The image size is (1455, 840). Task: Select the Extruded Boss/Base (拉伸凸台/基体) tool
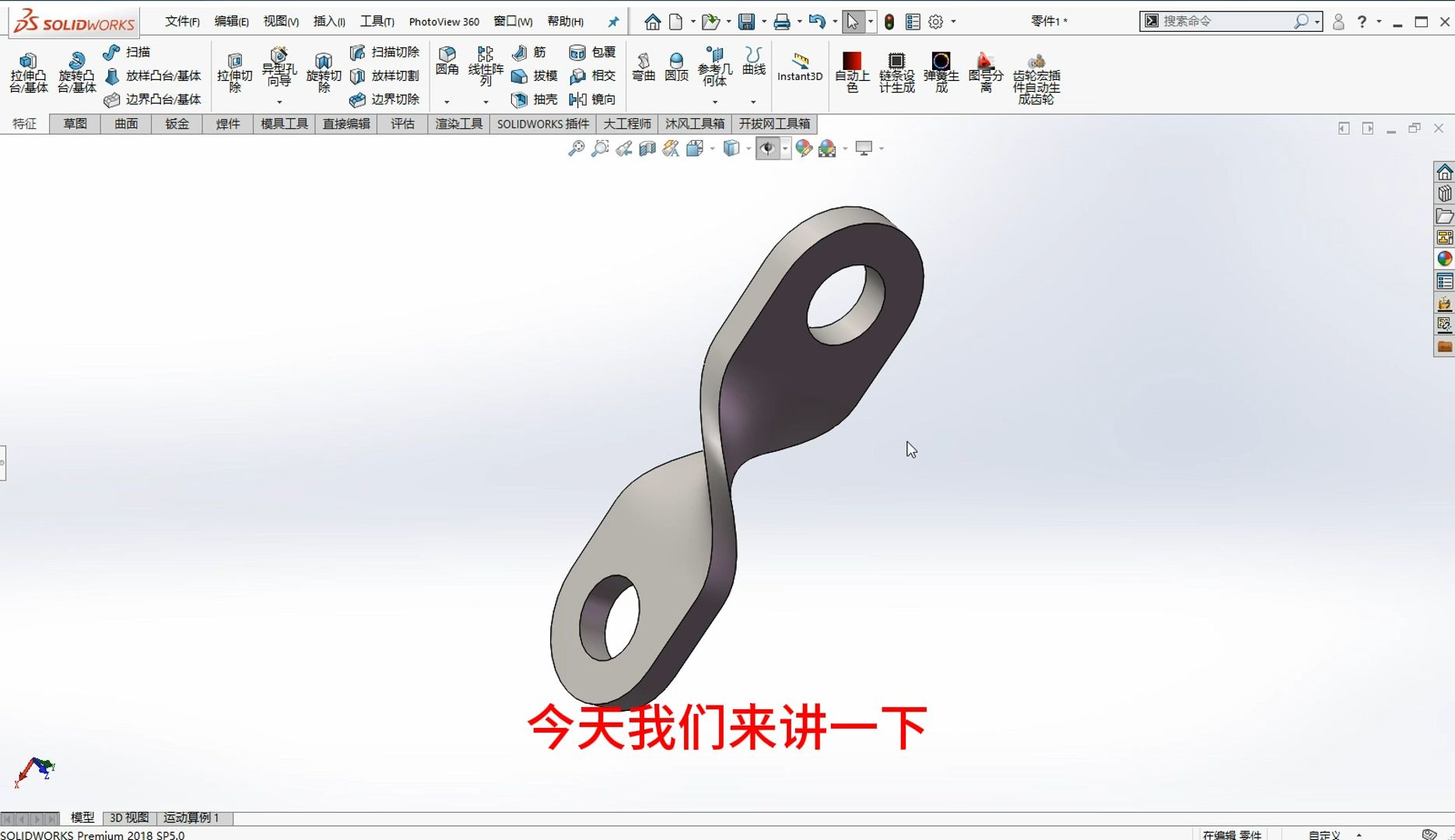click(28, 72)
